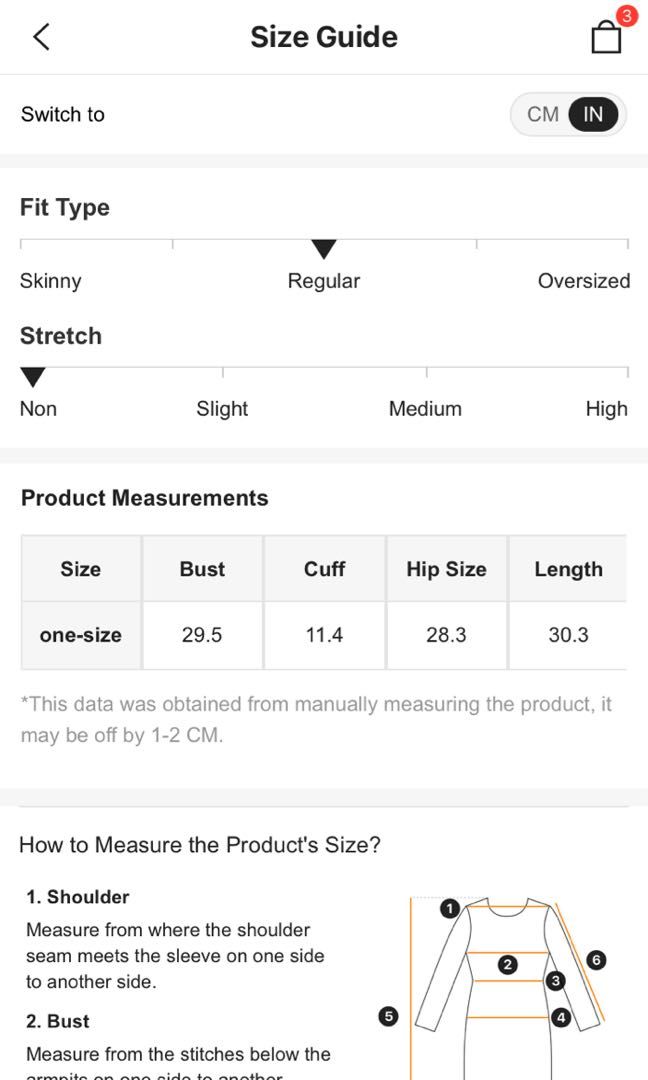Screen dimensions: 648x1080
Task: Tap marker number 4 on garment diagram
Action: coord(561,1017)
